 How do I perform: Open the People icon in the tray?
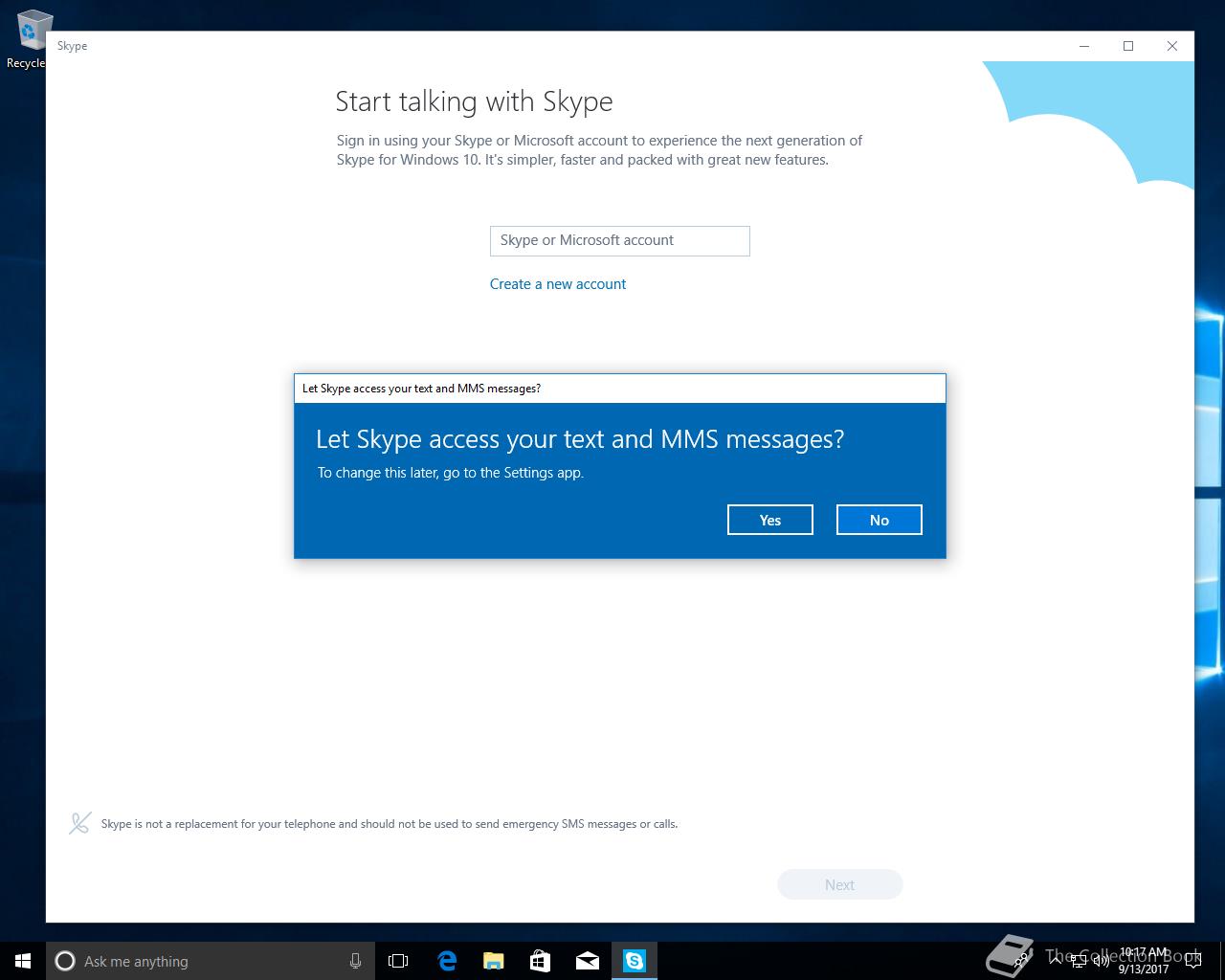1022,961
